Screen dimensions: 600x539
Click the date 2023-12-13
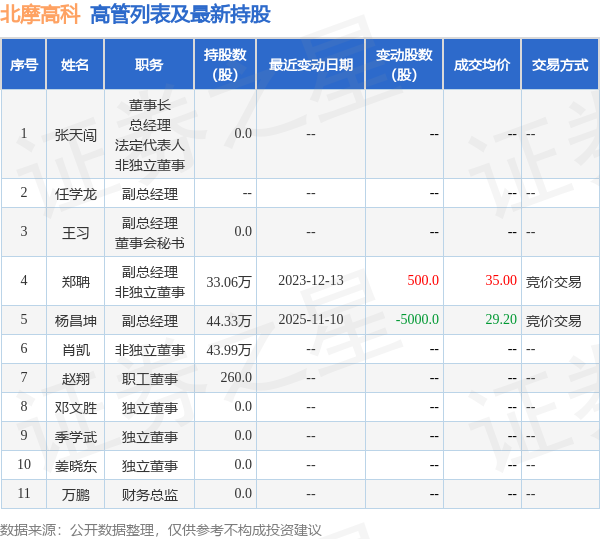[x=311, y=280]
